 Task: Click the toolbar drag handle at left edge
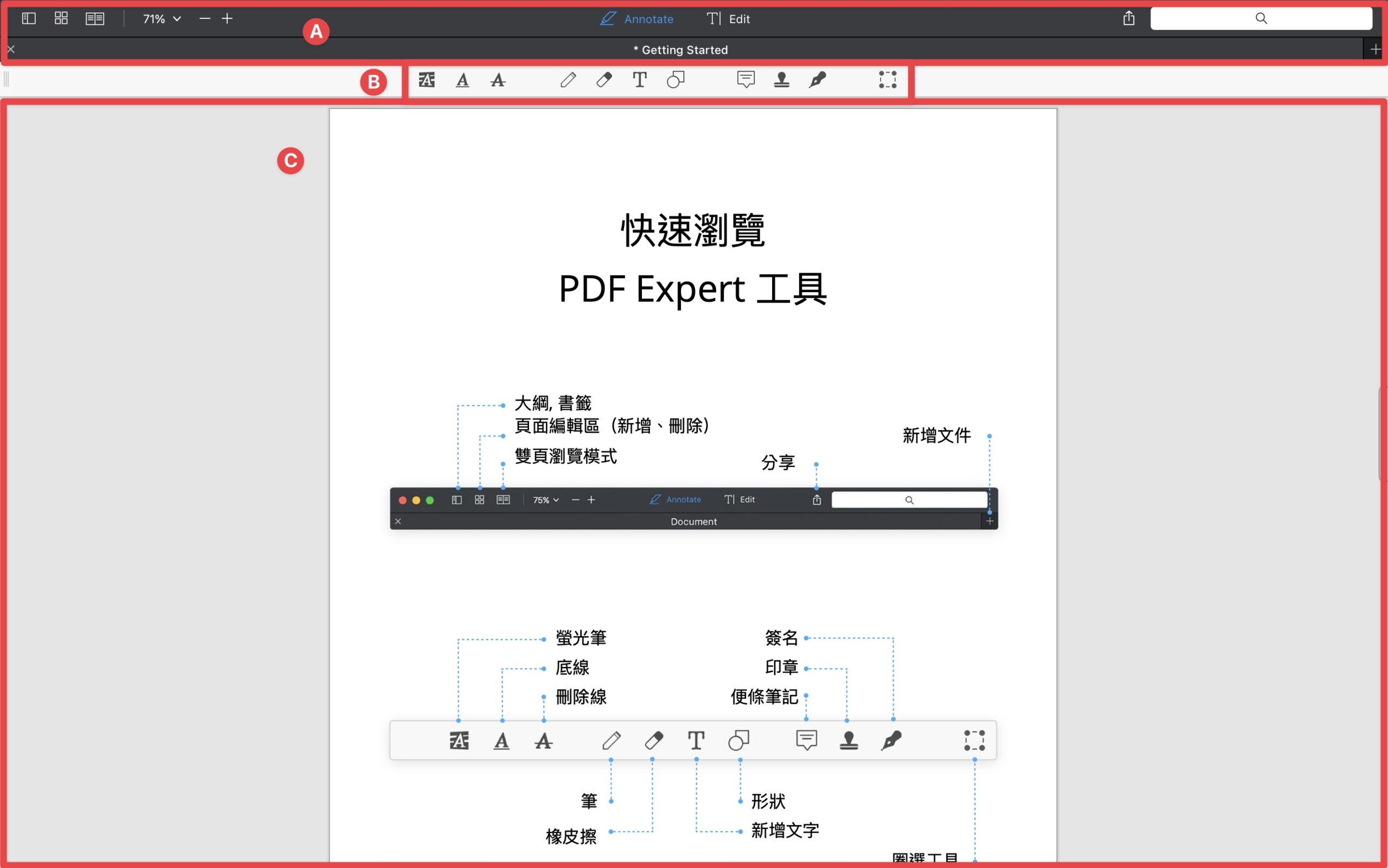[7, 79]
